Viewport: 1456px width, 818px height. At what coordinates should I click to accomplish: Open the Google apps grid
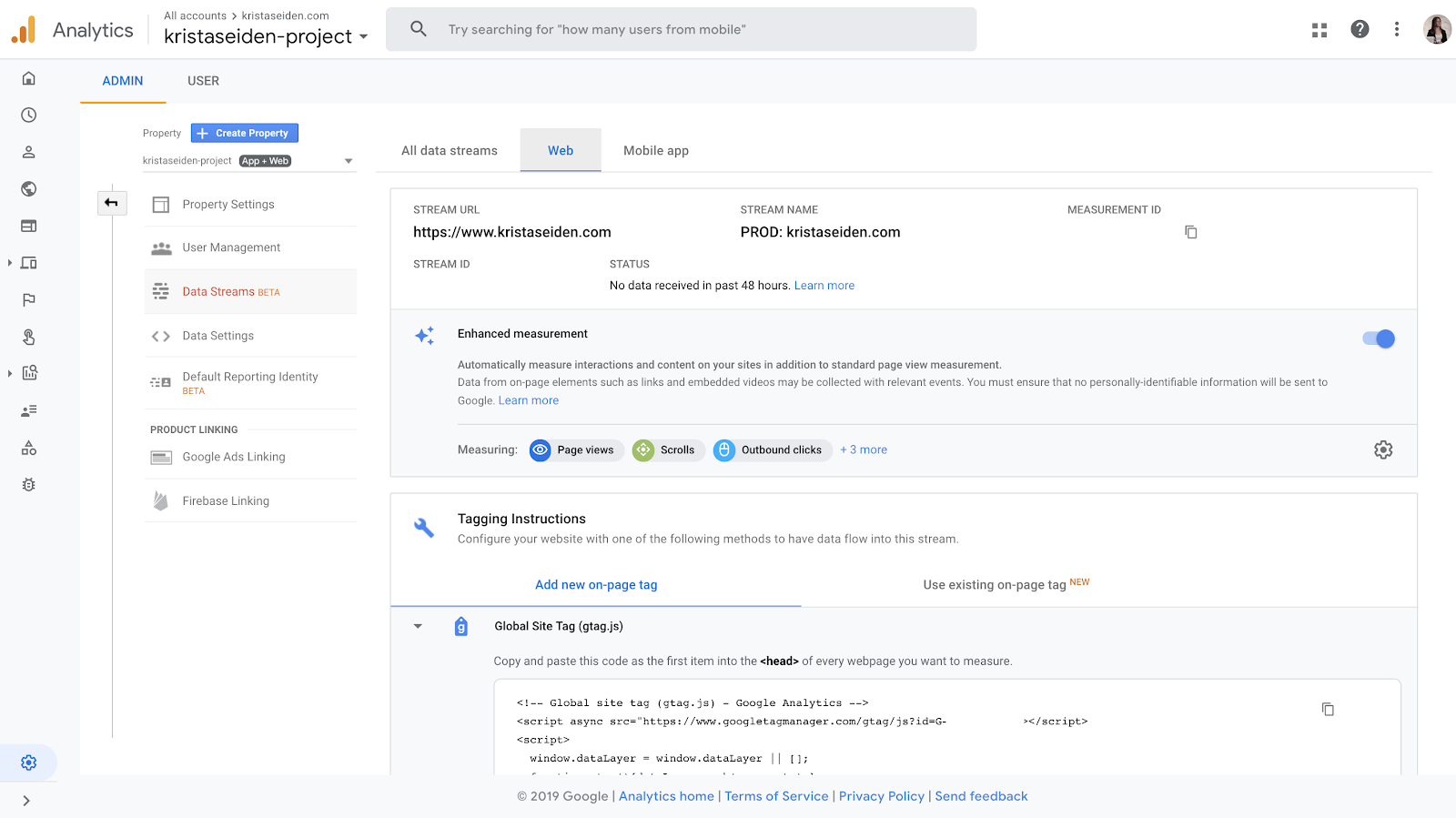[x=1319, y=30]
